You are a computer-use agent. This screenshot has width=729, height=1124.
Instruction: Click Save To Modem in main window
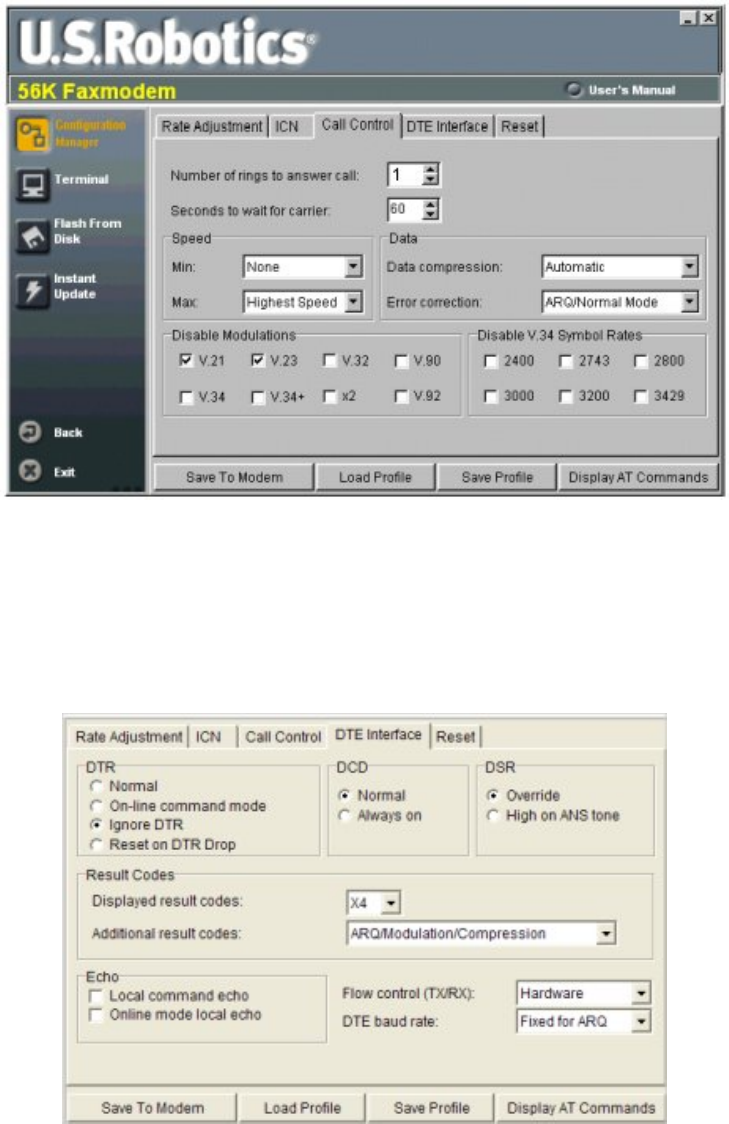click(234, 477)
